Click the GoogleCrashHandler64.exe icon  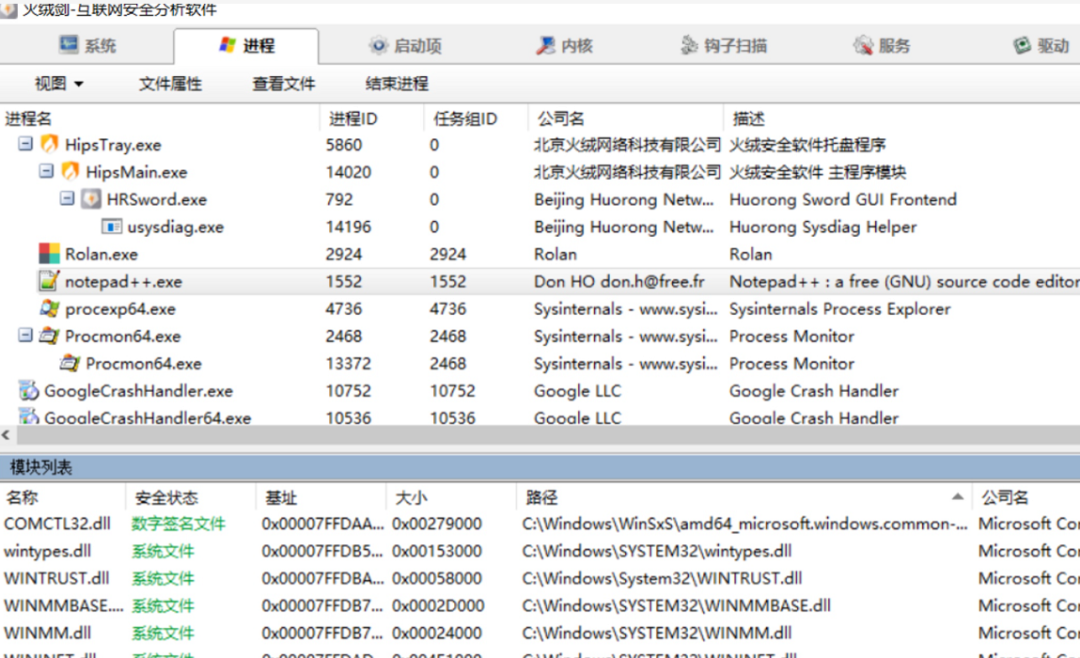(28, 416)
